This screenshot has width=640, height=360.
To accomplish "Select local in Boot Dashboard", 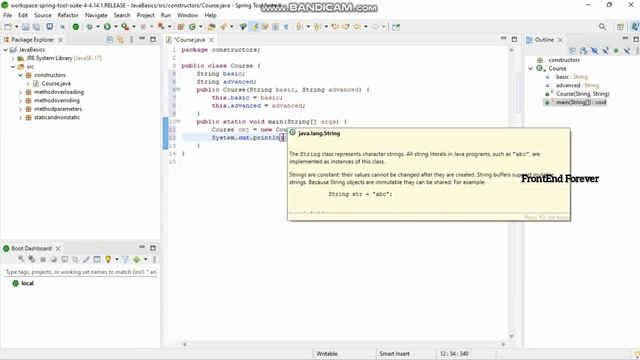I will click(x=27, y=283).
